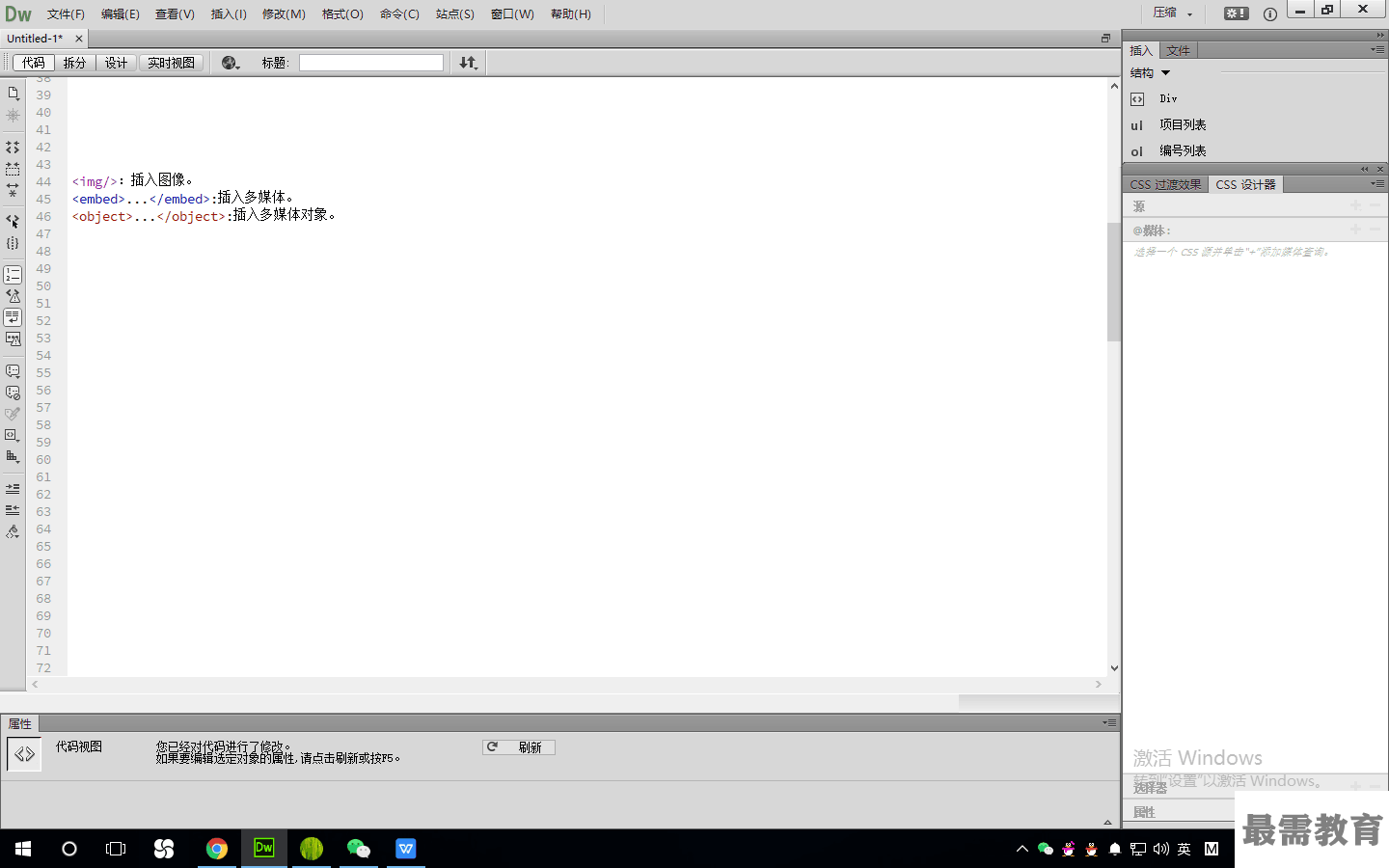The image size is (1389, 868).
Task: Click the 代码视图 code view icon in properties
Action: point(24,754)
